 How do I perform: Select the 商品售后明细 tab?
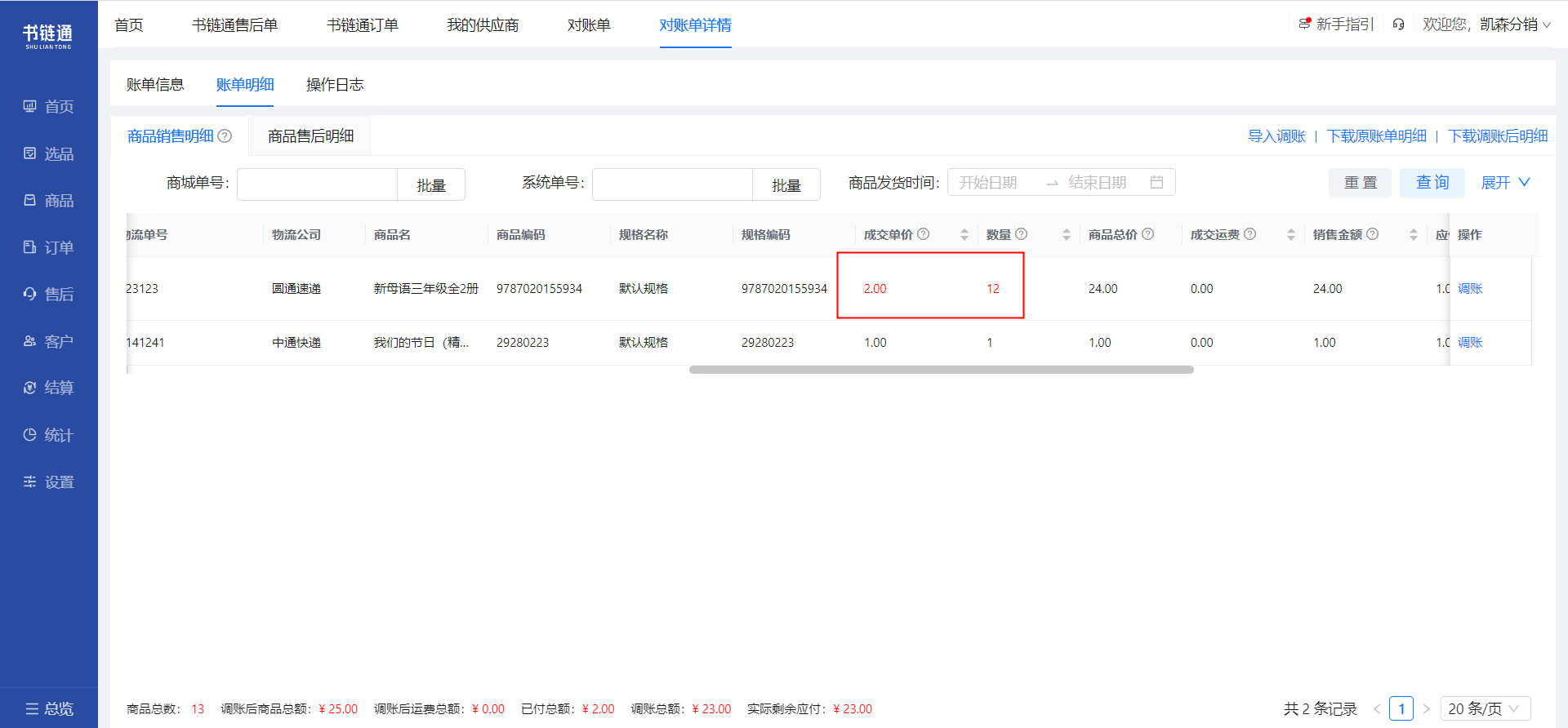coord(311,136)
